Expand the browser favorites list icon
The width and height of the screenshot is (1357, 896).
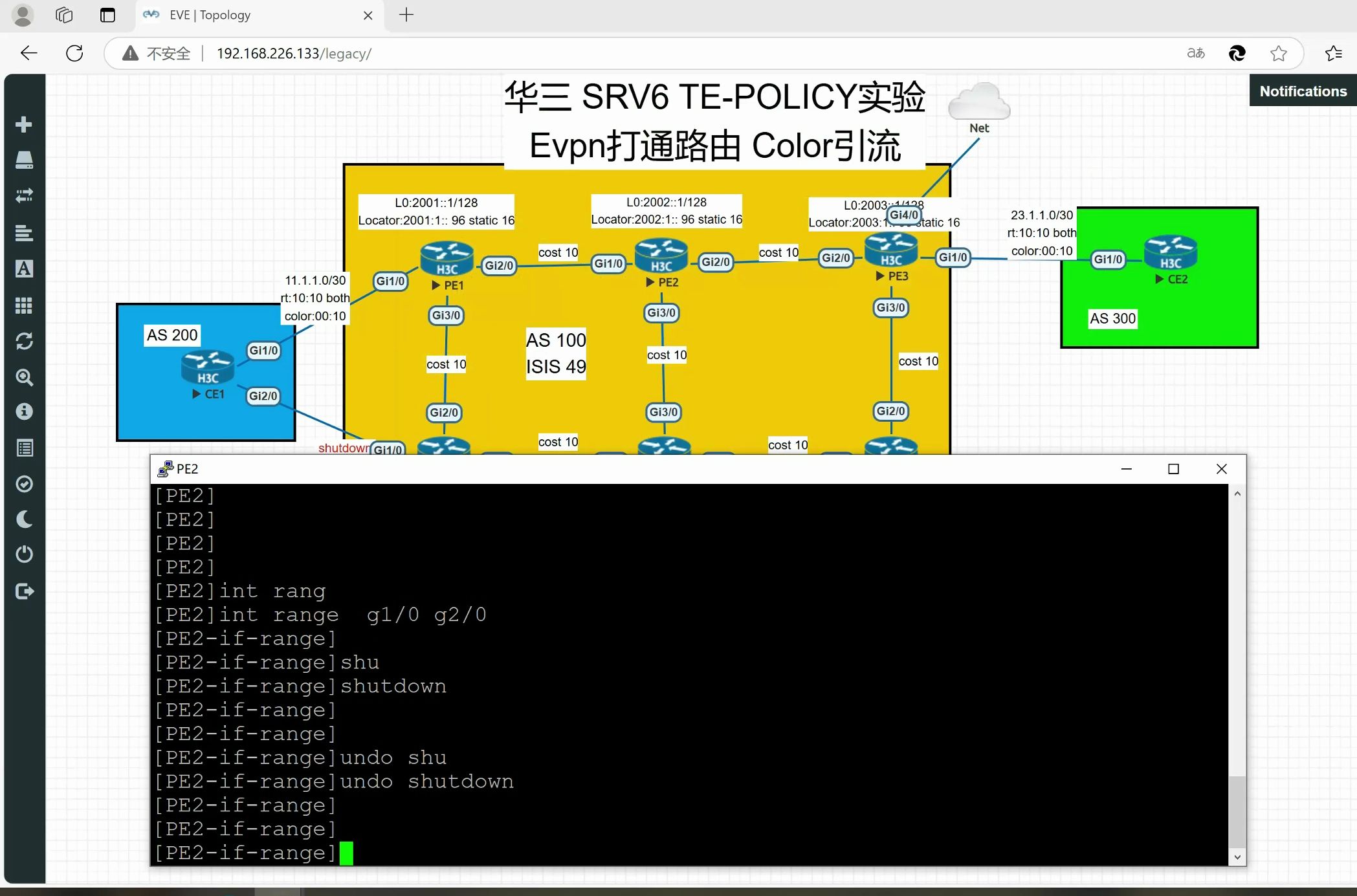click(x=1333, y=53)
